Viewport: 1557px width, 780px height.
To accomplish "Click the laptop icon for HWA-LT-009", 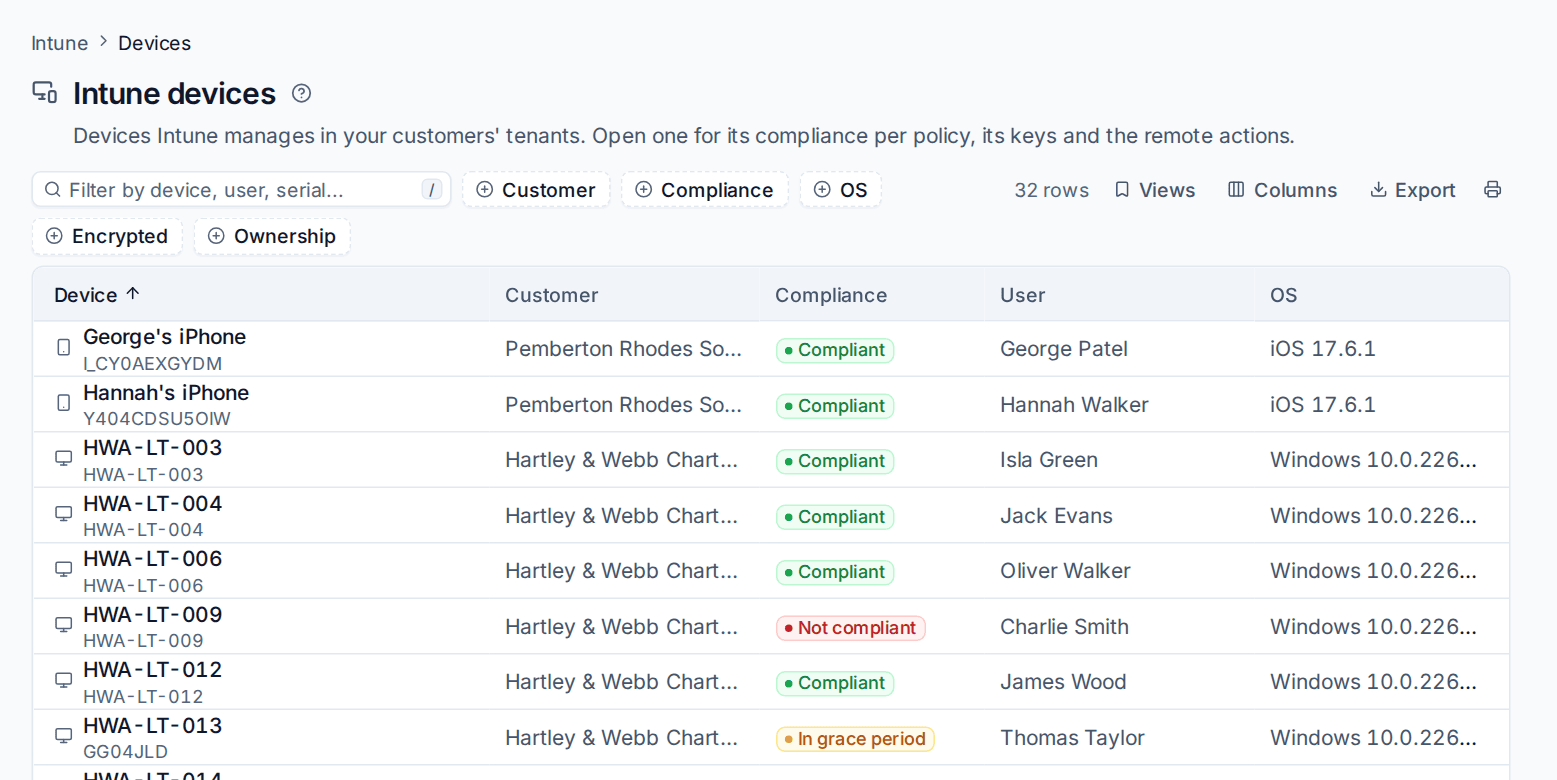I will click(64, 625).
